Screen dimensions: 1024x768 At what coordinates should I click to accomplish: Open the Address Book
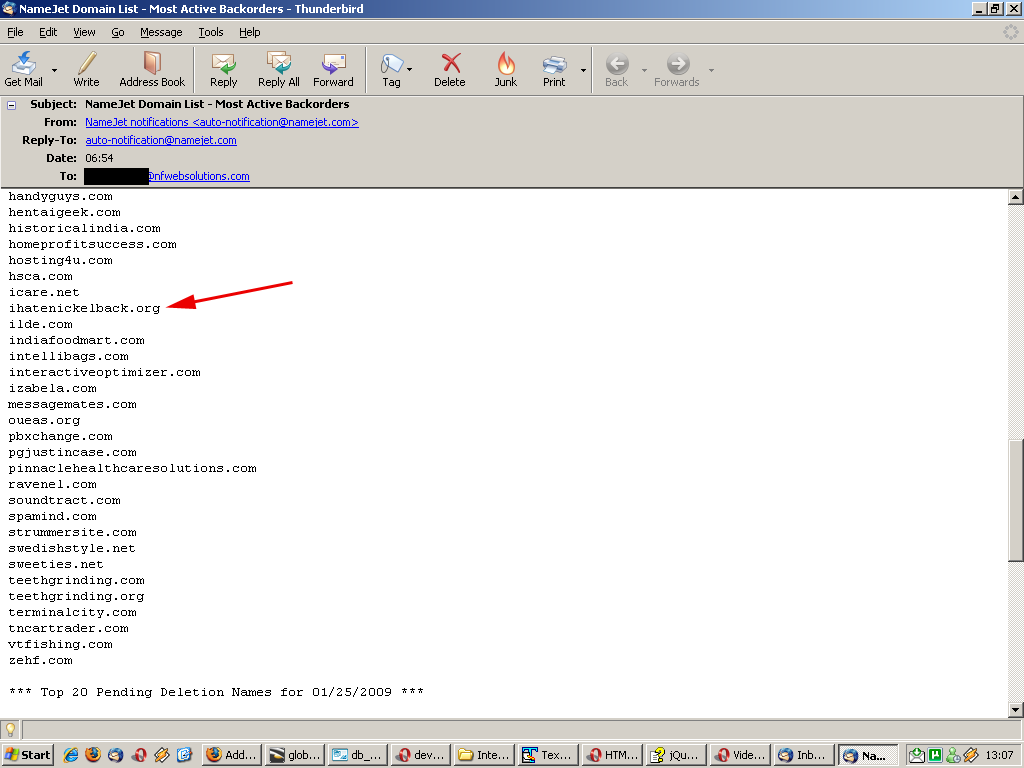coord(152,69)
